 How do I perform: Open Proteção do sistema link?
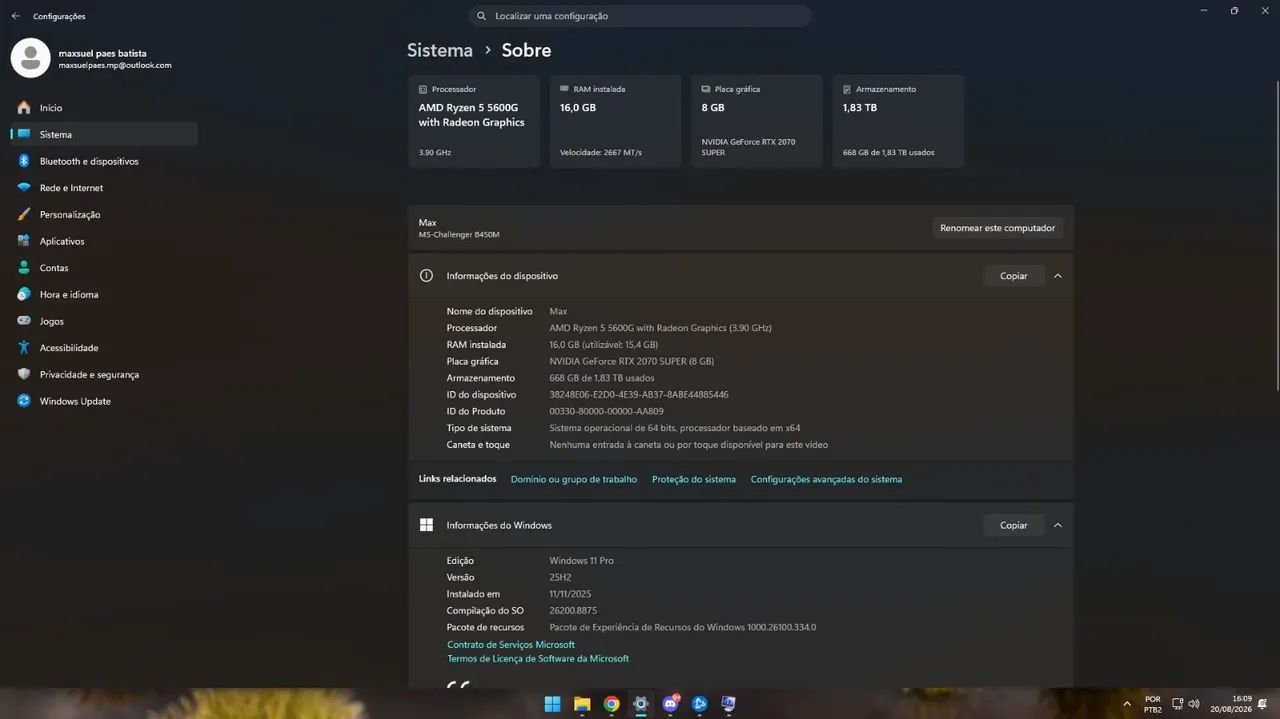tap(694, 479)
